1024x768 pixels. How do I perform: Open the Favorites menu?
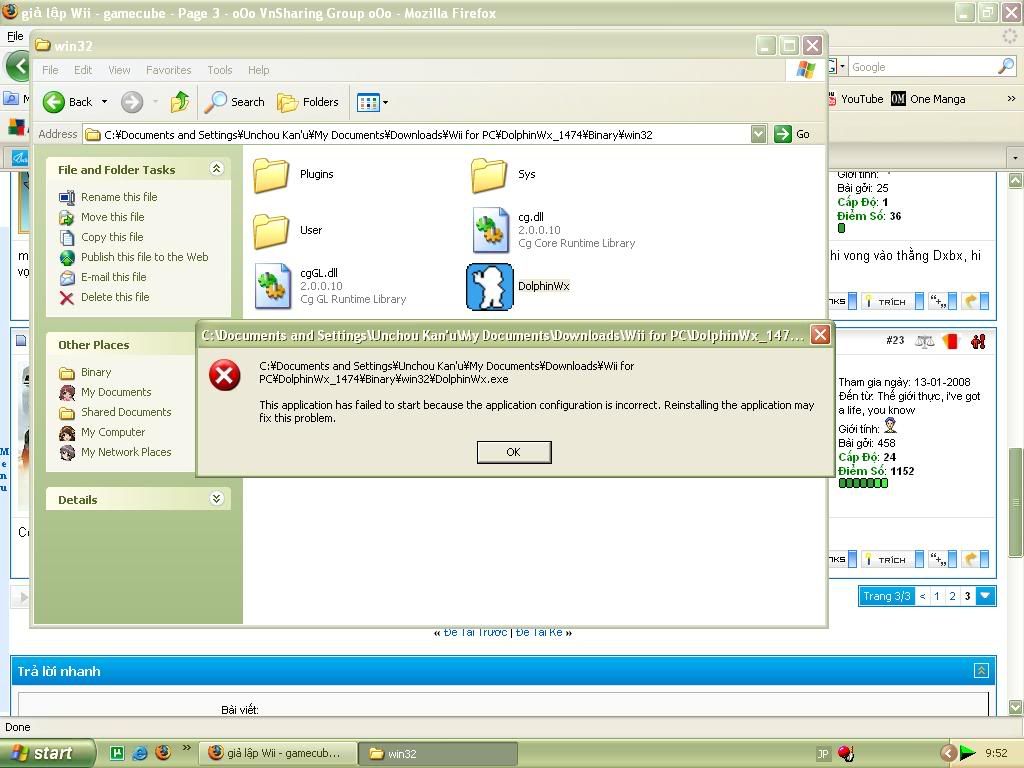coord(168,70)
